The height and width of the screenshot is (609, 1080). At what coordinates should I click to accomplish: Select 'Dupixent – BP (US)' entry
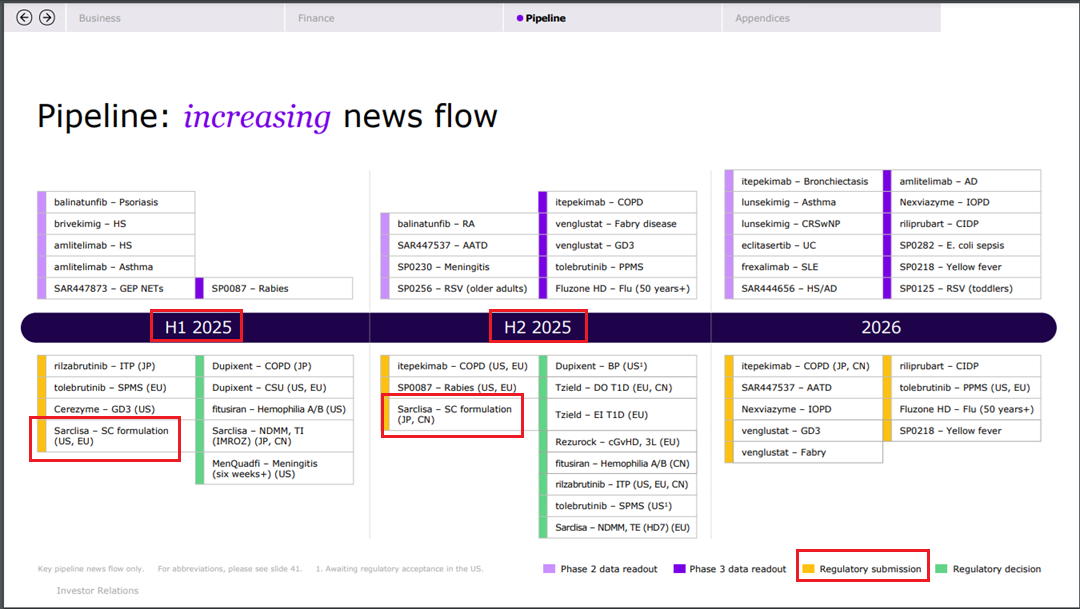[x=617, y=366]
